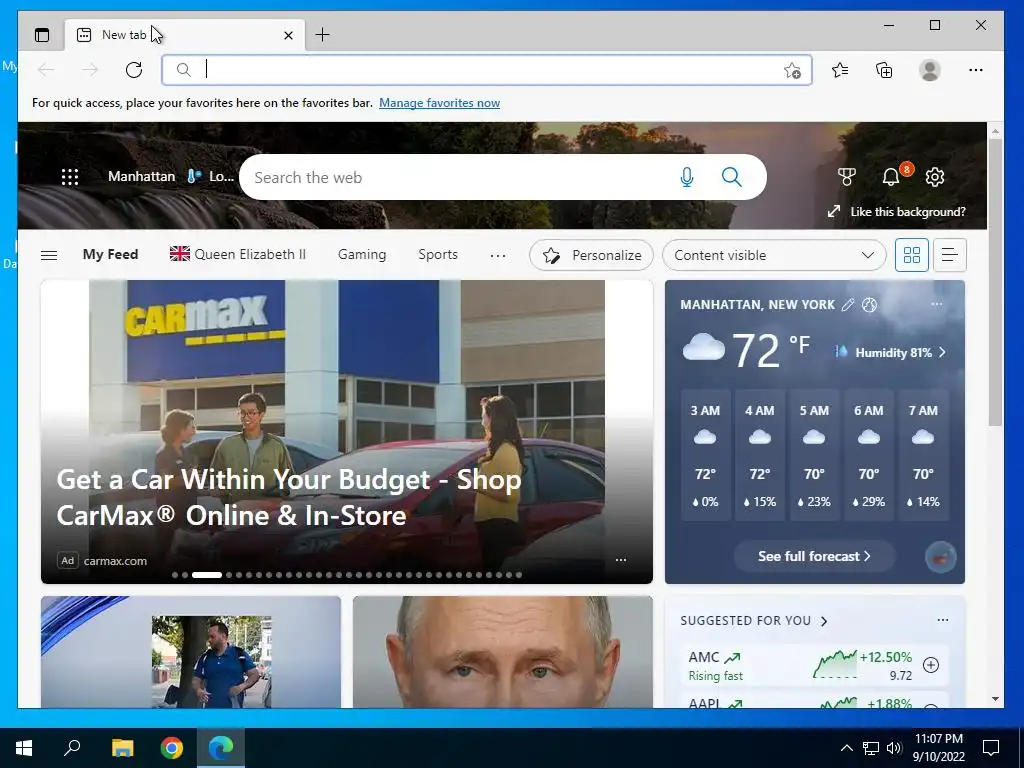Open the app launcher grid icon
The width and height of the screenshot is (1024, 768).
pyautogui.click(x=70, y=177)
